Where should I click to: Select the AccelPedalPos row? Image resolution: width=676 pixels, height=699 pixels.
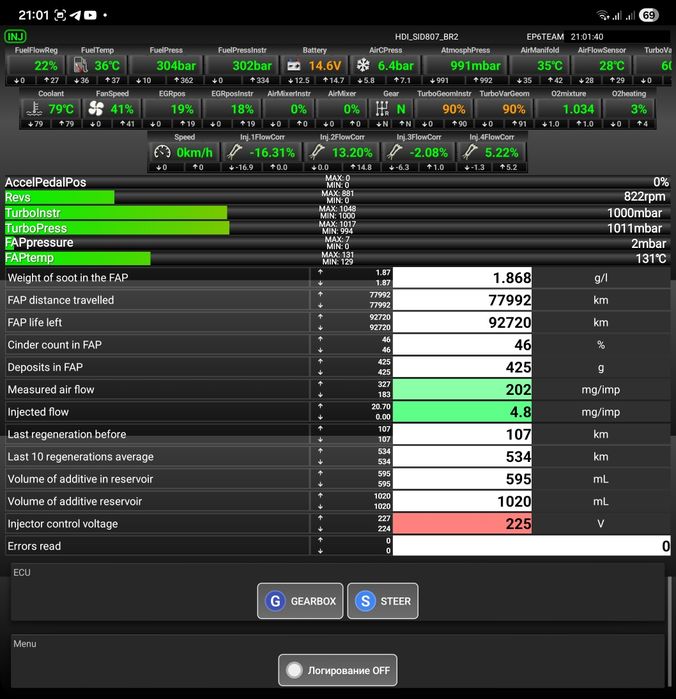338,182
